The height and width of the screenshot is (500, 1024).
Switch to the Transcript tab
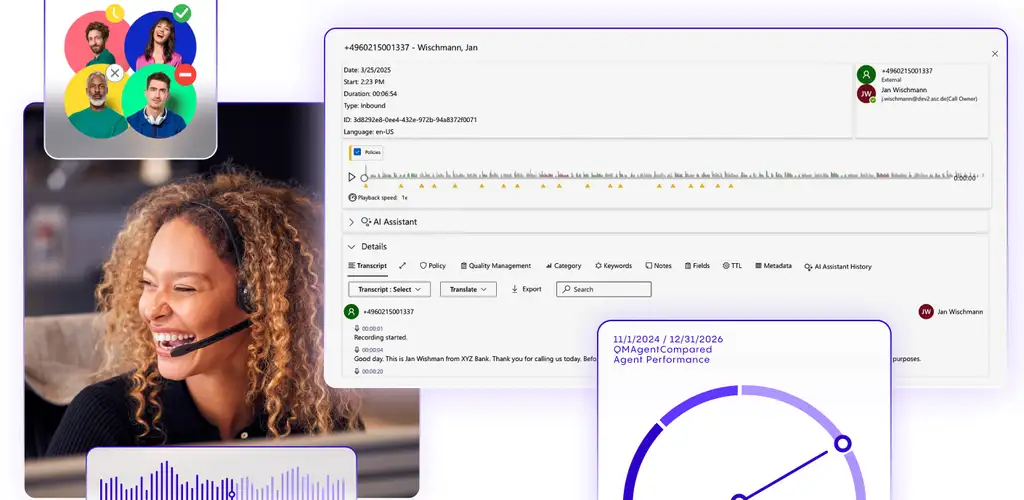367,266
